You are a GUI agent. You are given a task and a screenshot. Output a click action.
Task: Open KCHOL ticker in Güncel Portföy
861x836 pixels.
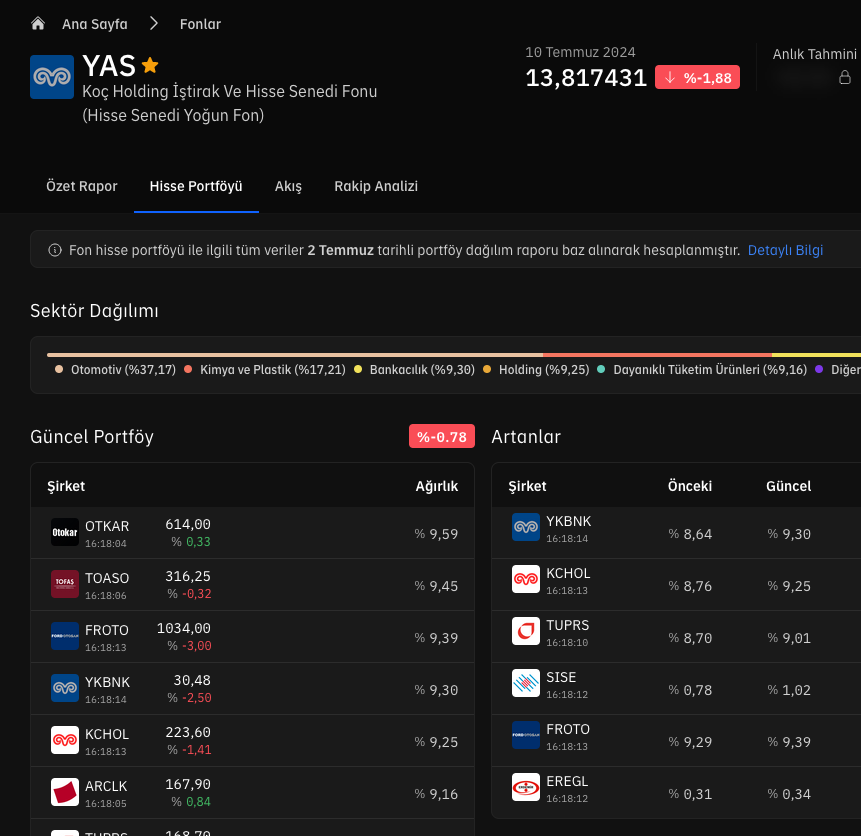107,734
